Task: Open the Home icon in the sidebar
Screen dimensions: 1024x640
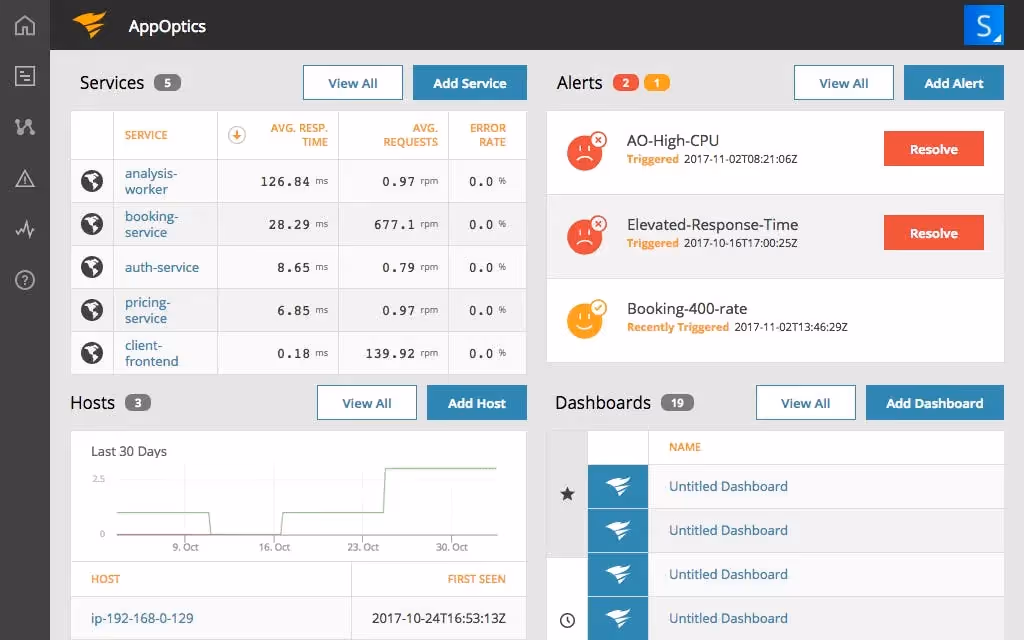Action: pyautogui.click(x=24, y=25)
